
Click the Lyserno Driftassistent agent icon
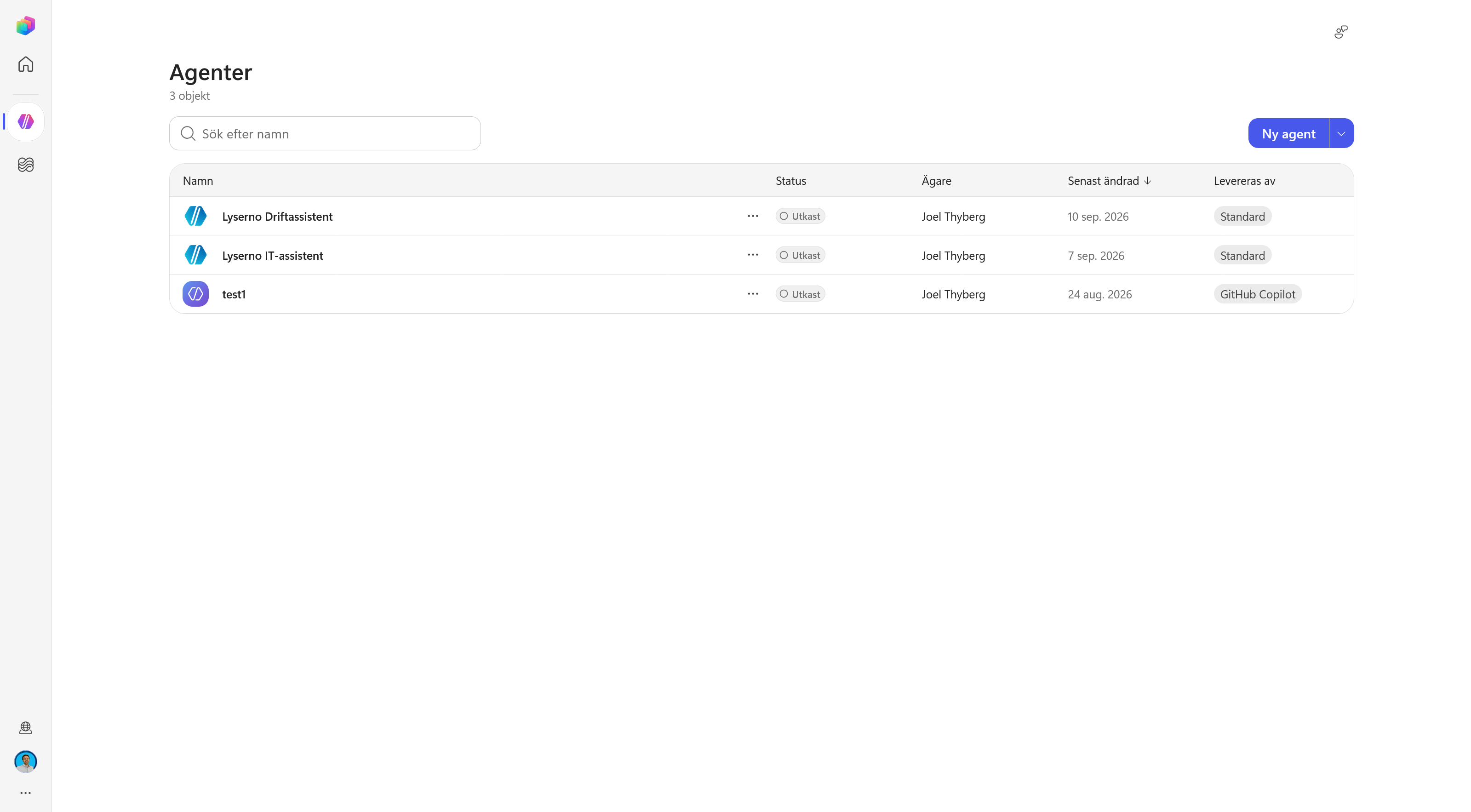click(195, 216)
